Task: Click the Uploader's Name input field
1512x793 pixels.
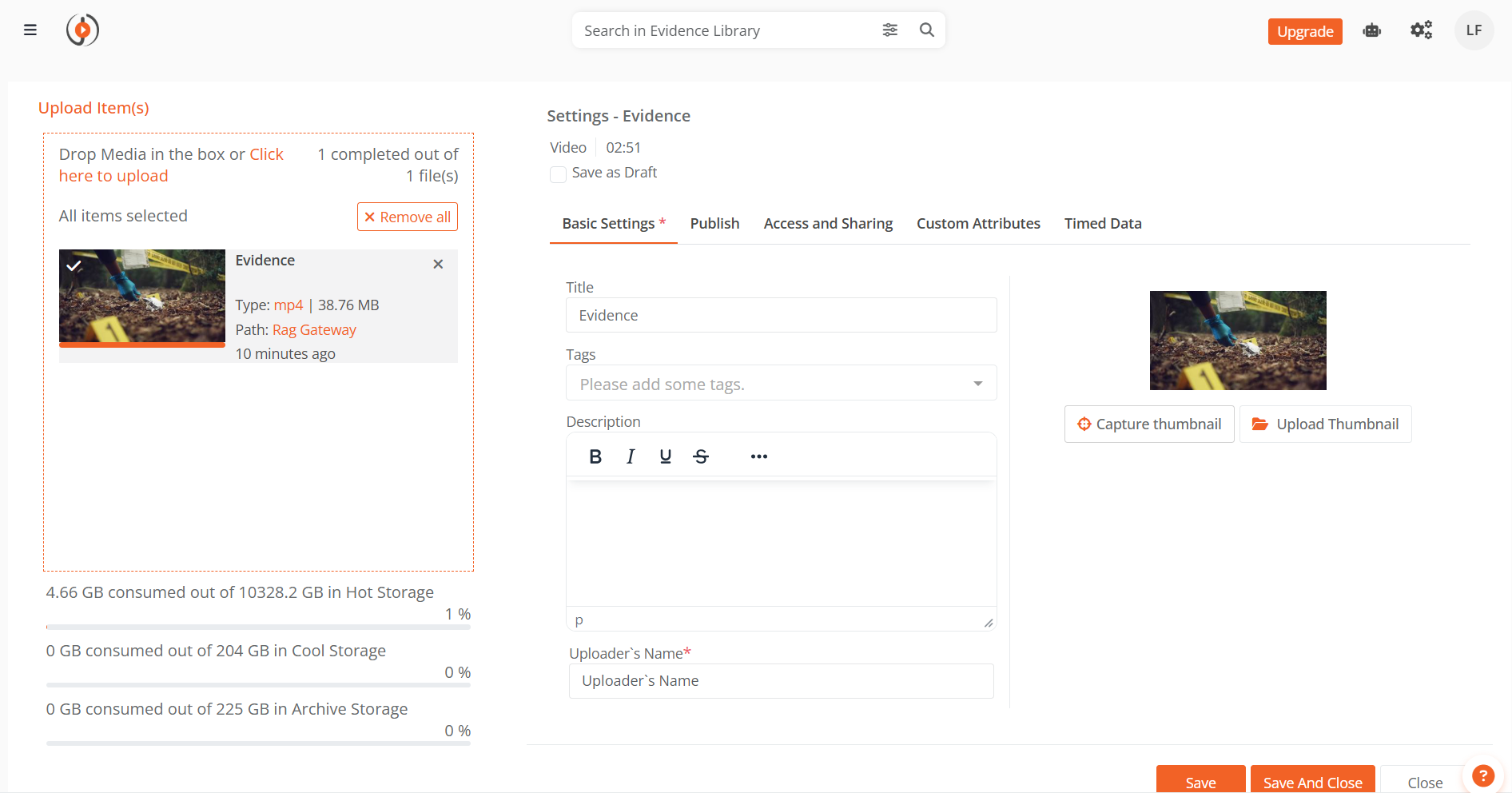Action: [x=781, y=681]
